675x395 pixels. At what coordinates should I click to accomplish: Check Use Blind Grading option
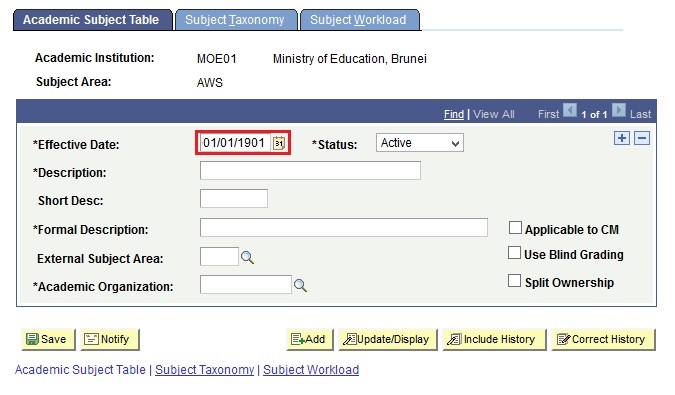[514, 253]
